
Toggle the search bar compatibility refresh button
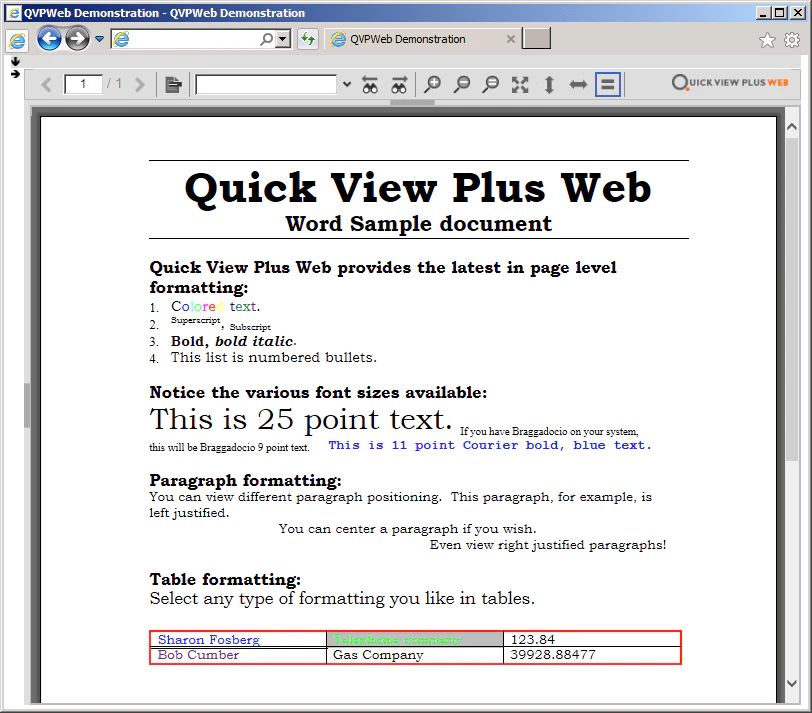(x=307, y=39)
